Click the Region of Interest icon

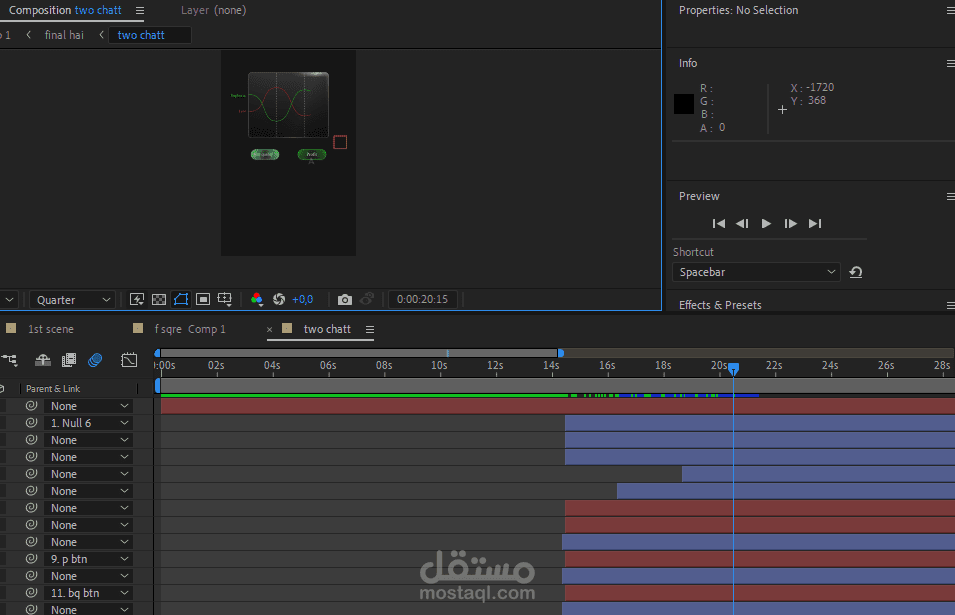coord(203,299)
